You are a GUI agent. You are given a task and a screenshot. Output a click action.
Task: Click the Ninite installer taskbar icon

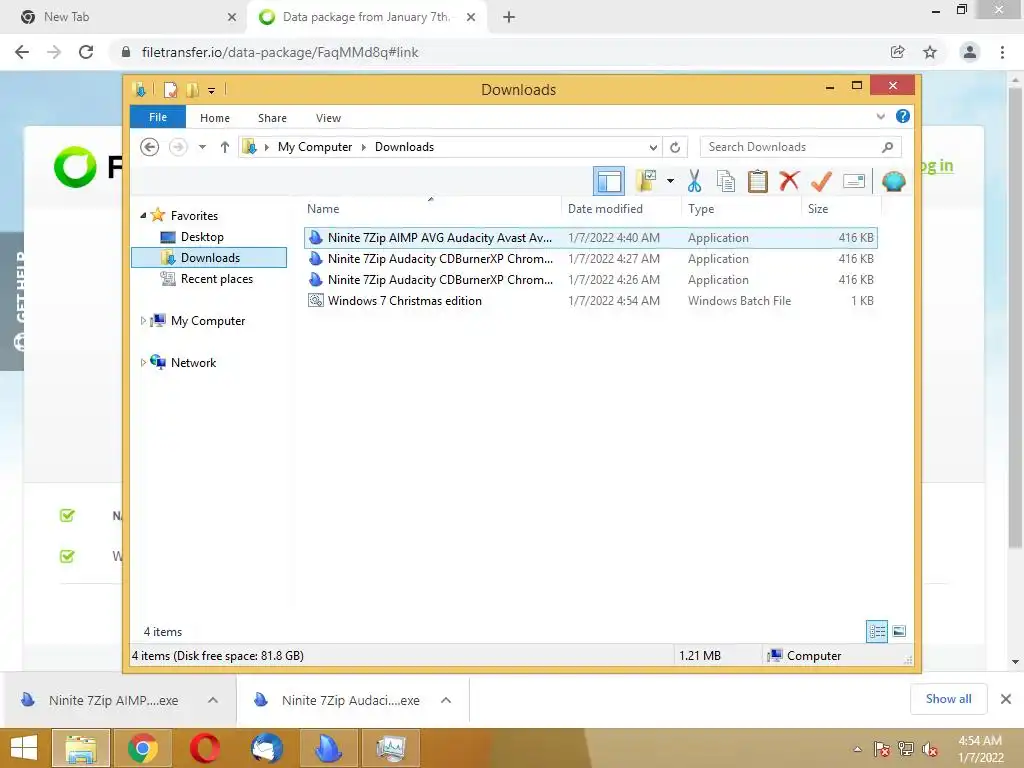point(329,748)
